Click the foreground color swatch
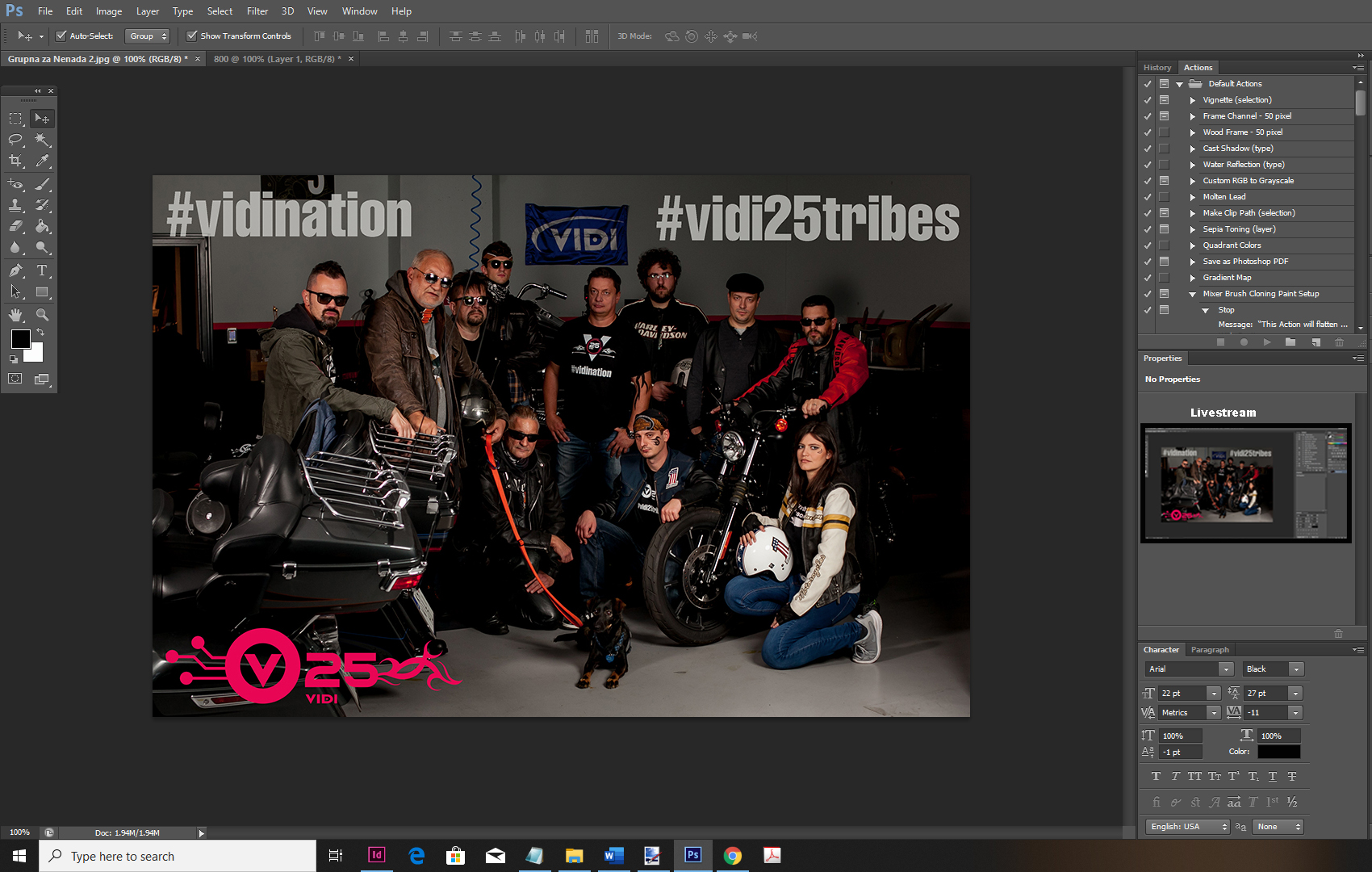 coord(20,339)
